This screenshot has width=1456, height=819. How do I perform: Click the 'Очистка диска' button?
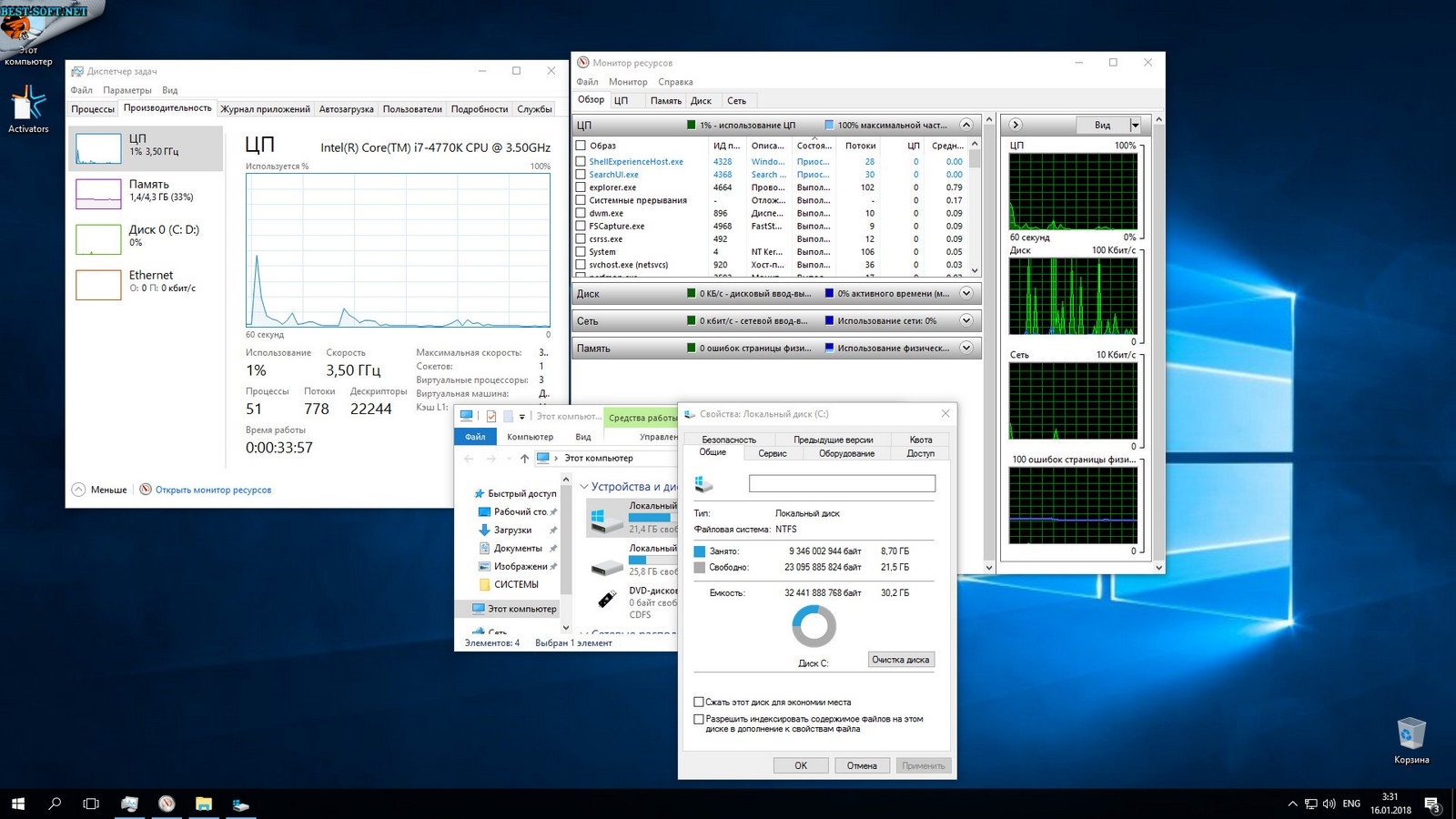900,660
